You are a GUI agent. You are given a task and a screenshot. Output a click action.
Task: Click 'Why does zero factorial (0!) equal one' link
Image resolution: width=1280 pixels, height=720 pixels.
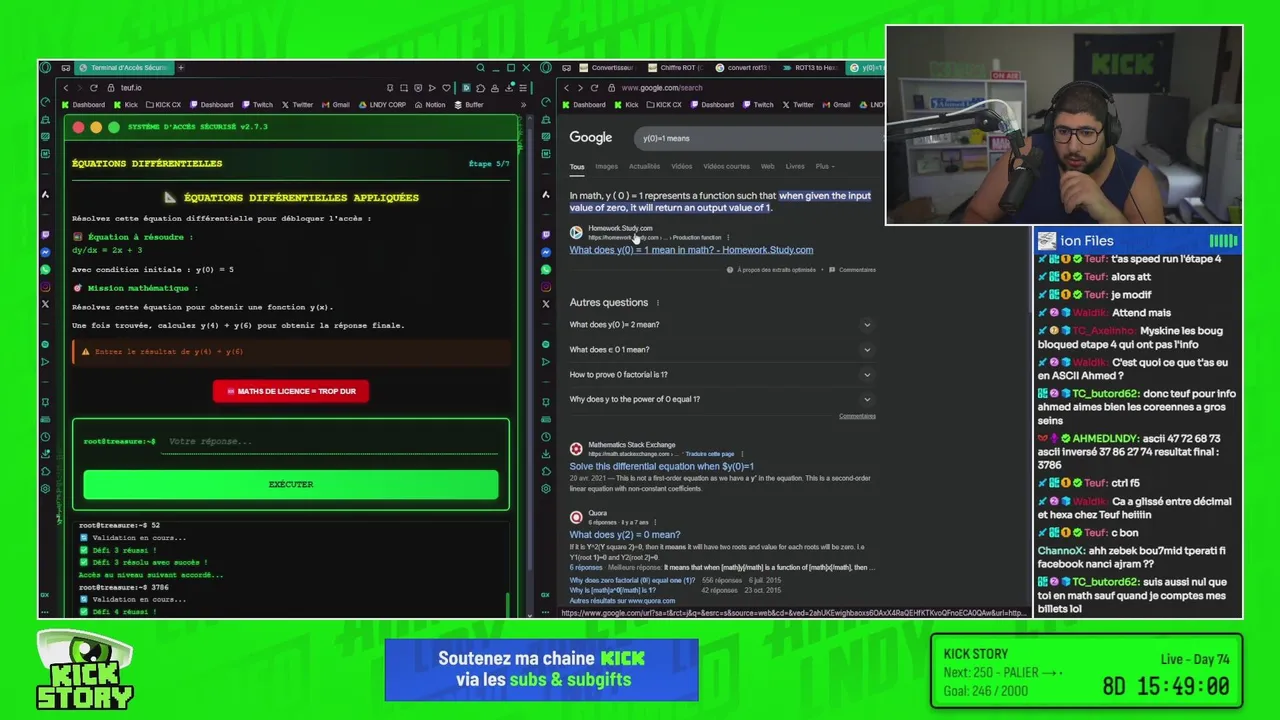point(632,580)
